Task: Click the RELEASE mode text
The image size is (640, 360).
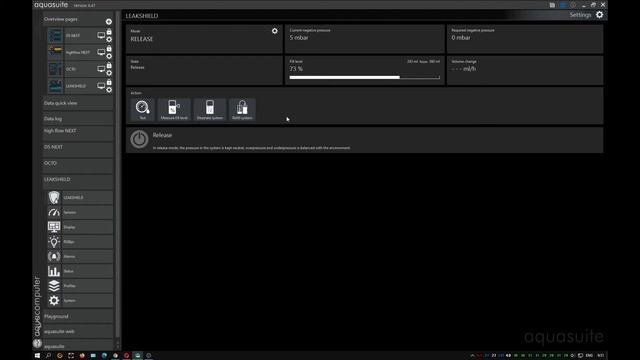Action: pos(142,39)
